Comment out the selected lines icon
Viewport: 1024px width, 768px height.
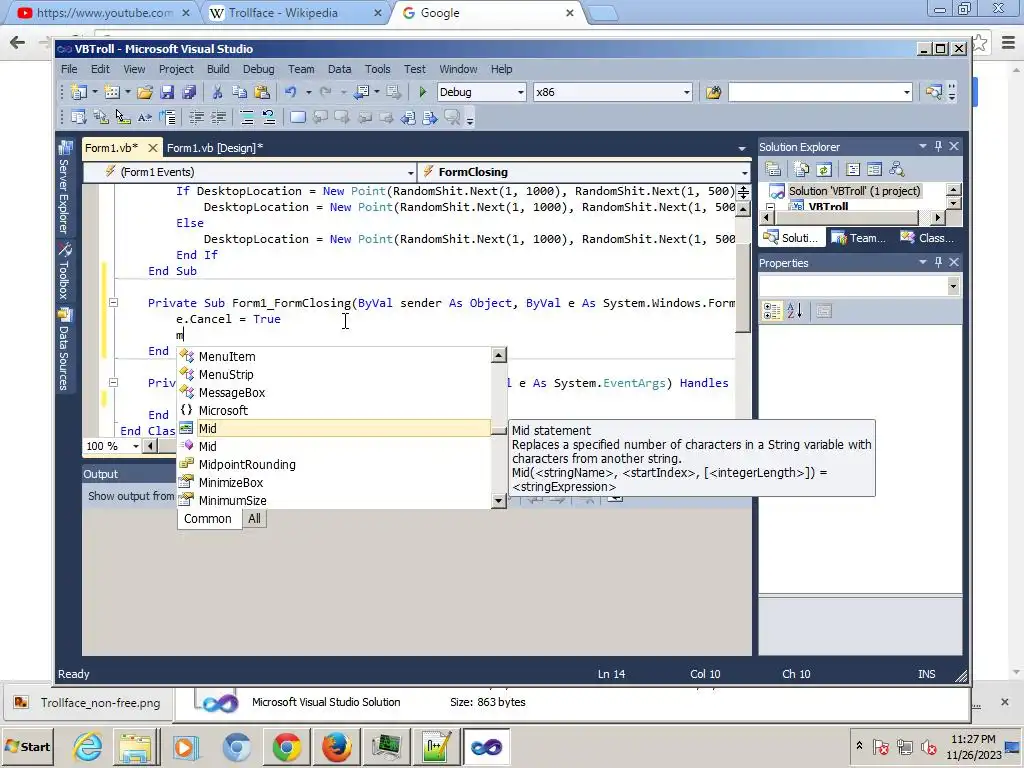247,118
